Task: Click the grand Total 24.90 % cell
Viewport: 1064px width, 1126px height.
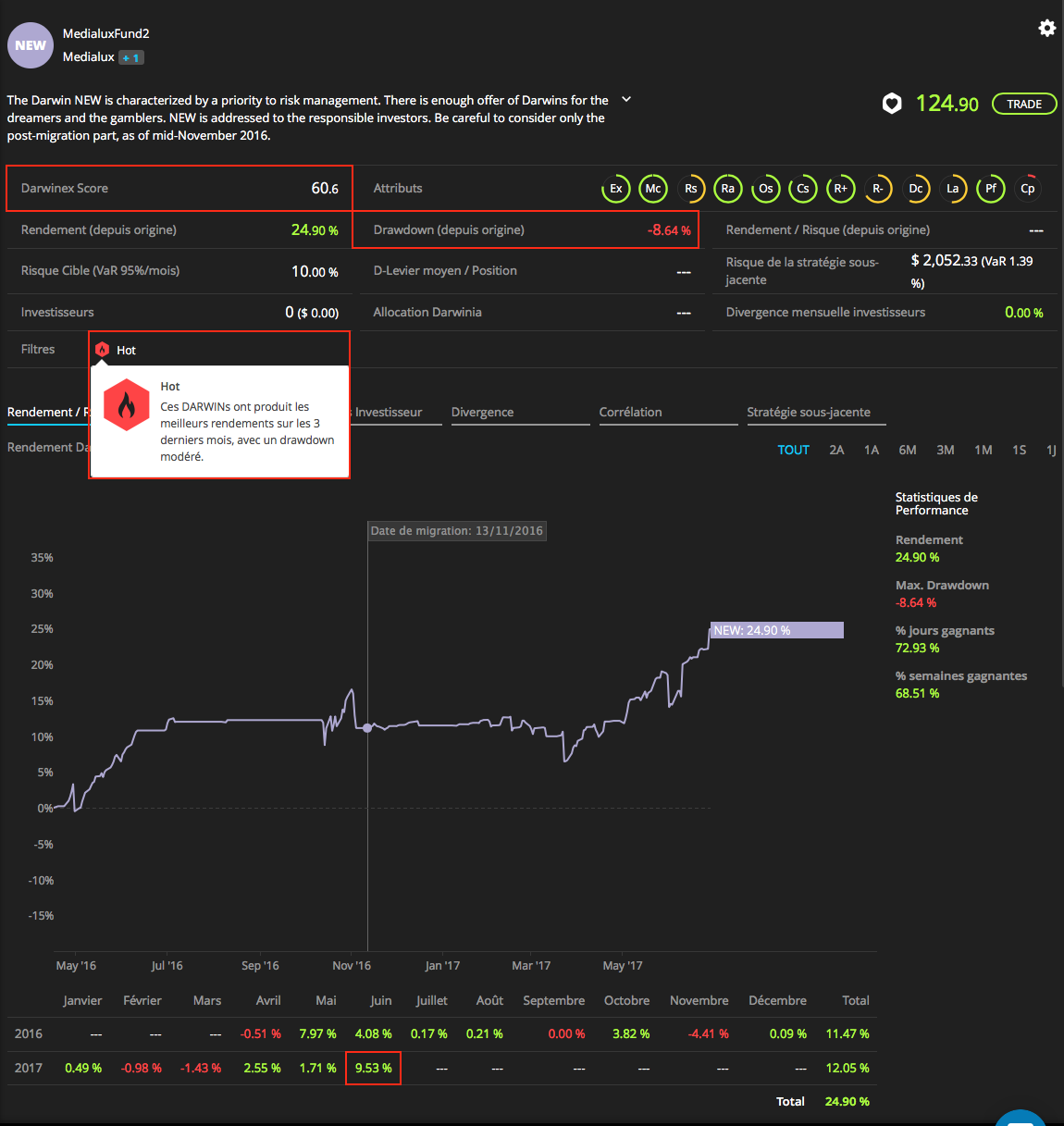Action: [x=847, y=1101]
